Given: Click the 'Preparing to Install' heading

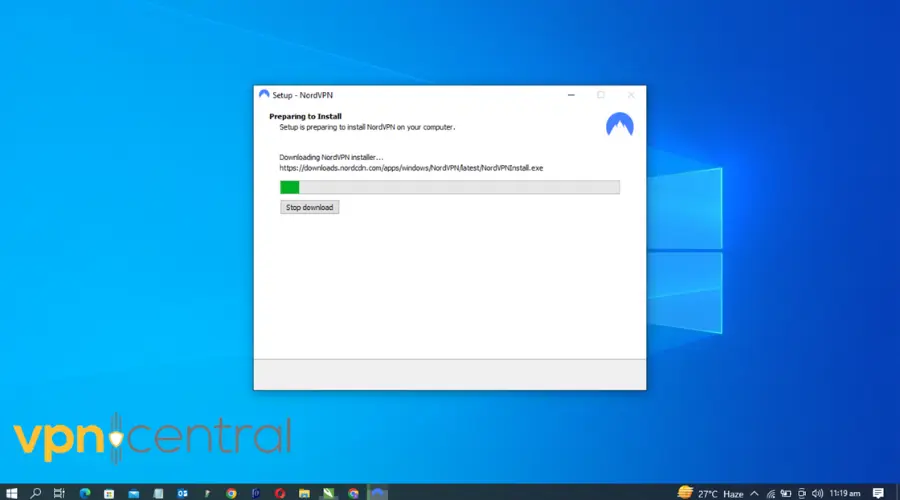Looking at the screenshot, I should [x=305, y=116].
